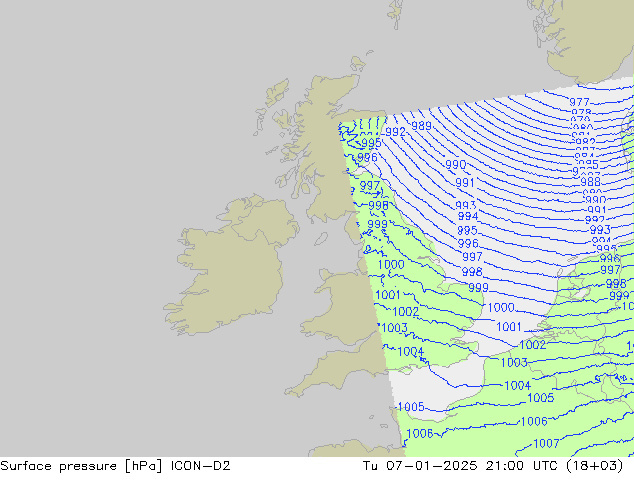Click the 1005 label over the English Channel

[411, 407]
